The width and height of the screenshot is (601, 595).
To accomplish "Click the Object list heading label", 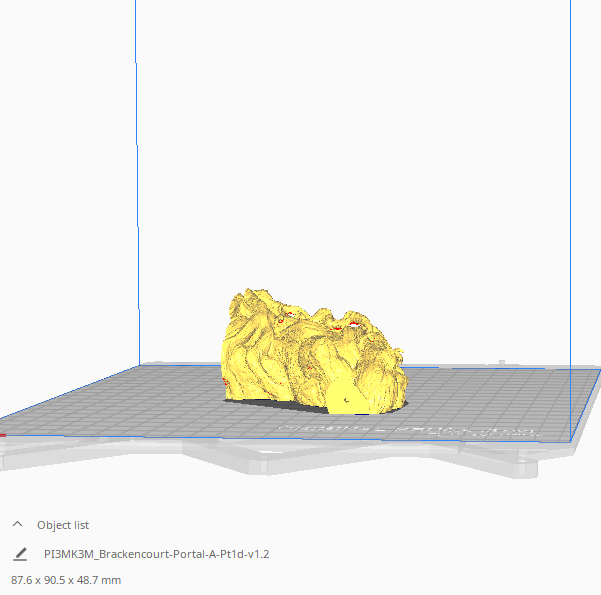I will pyautogui.click(x=63, y=525).
